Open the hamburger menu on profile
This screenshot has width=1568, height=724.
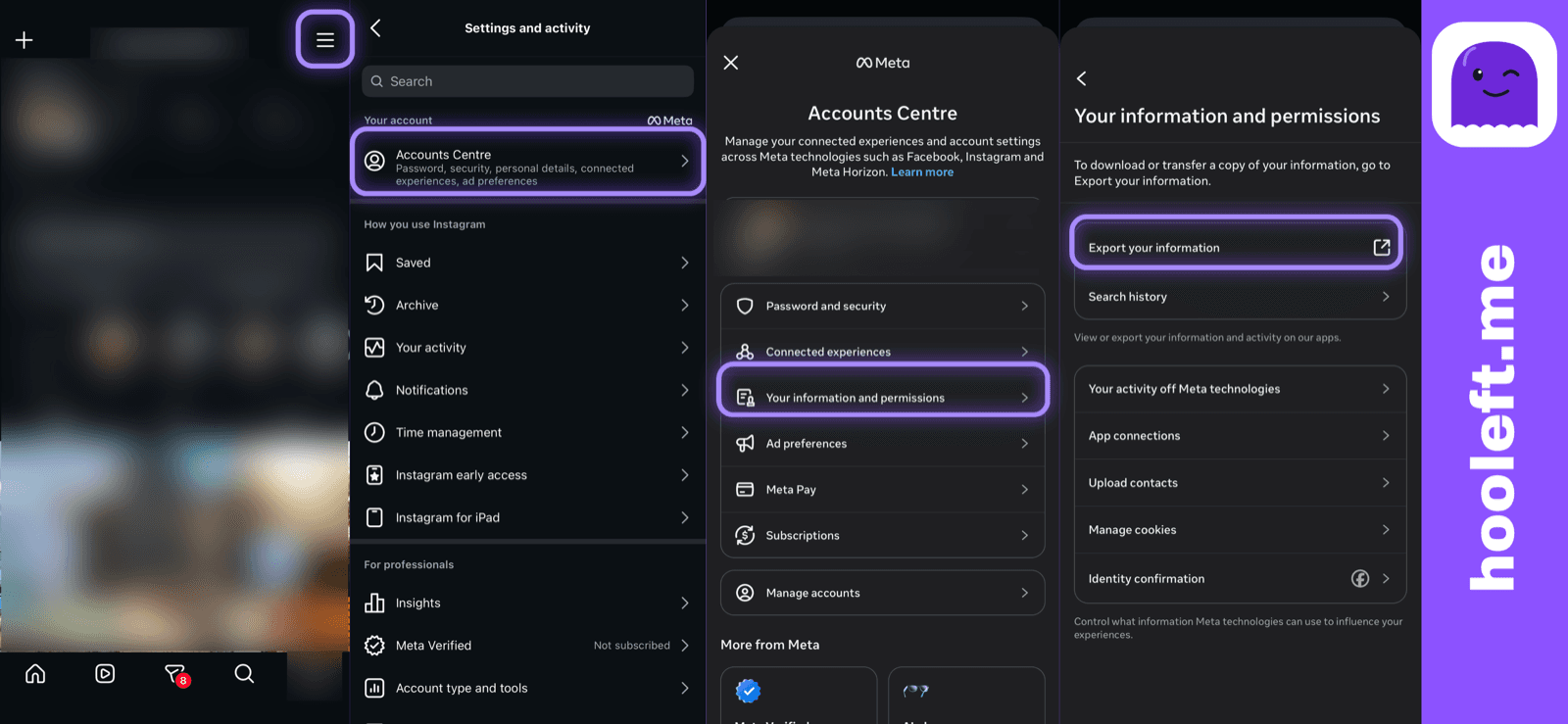pos(325,40)
